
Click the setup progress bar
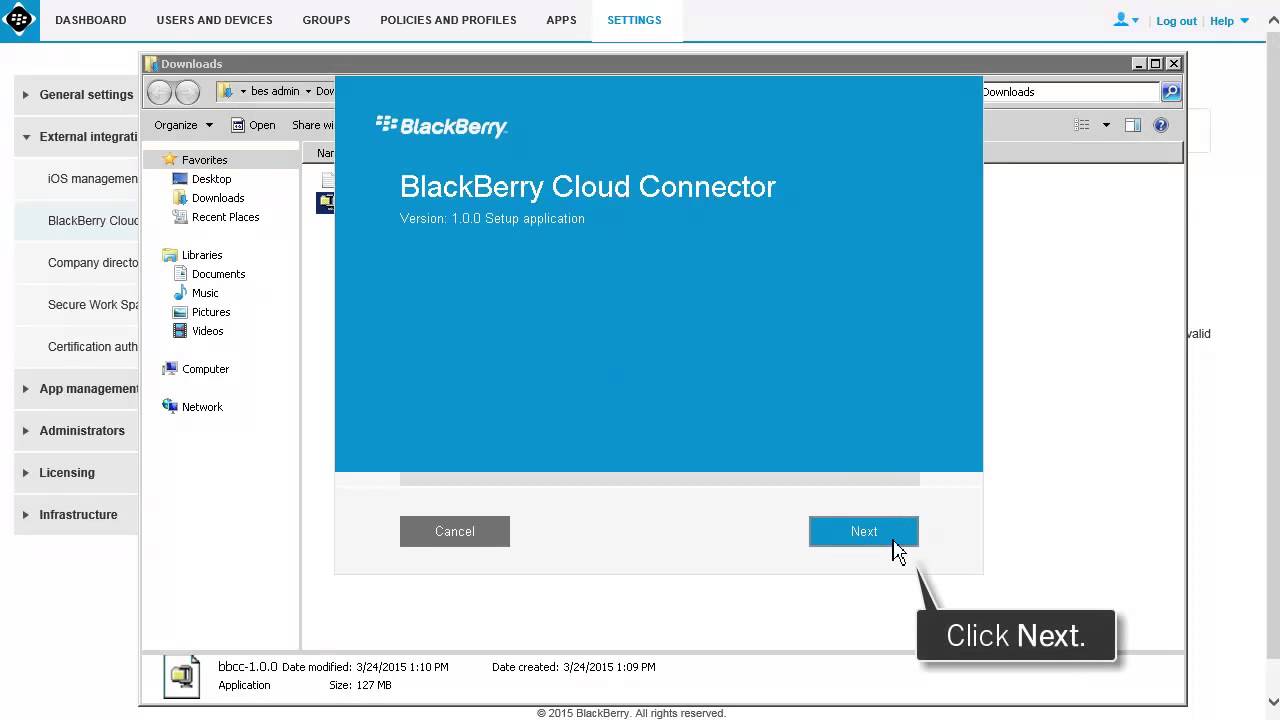click(x=659, y=480)
